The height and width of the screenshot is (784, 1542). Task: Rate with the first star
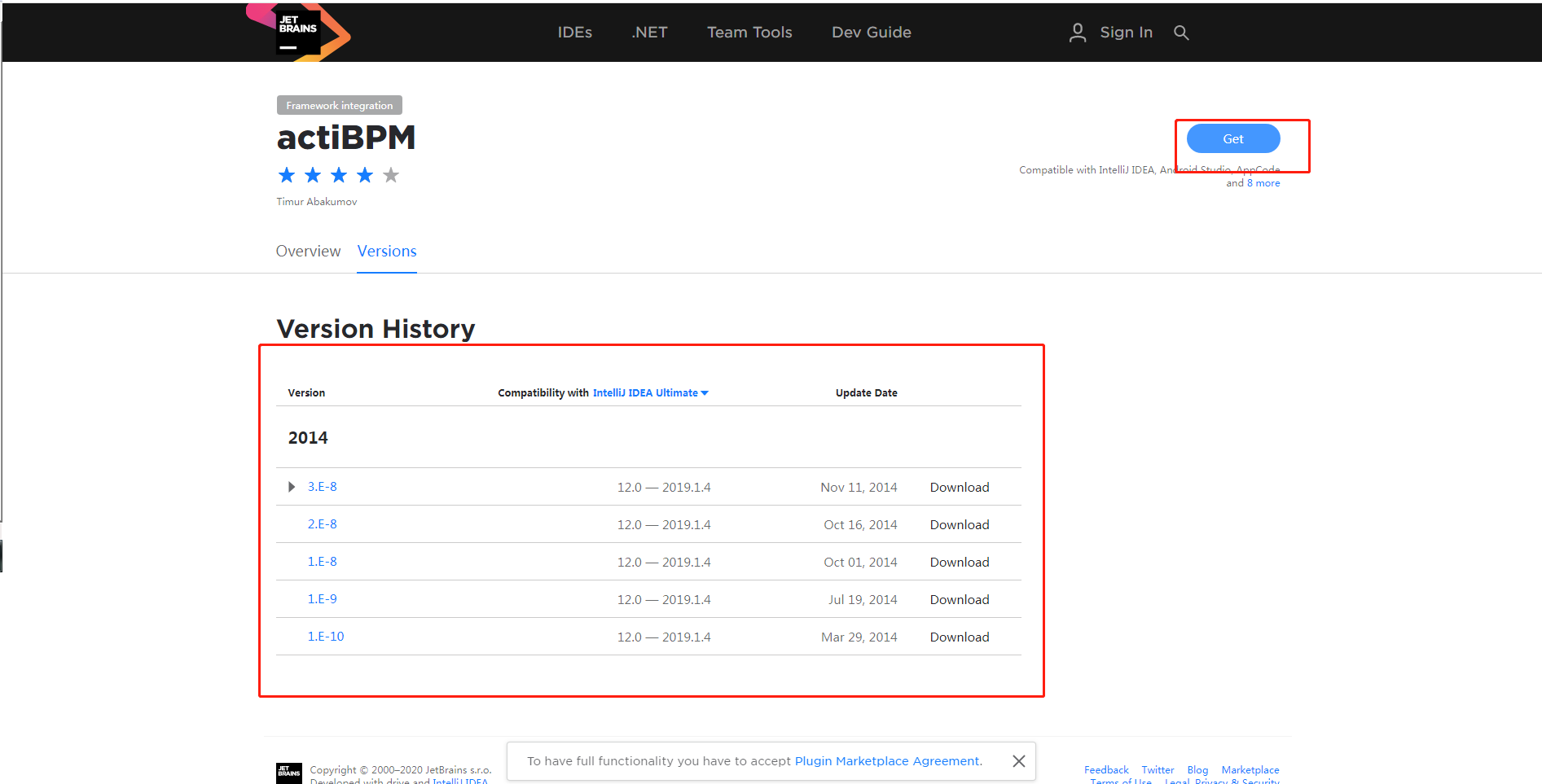pyautogui.click(x=287, y=175)
